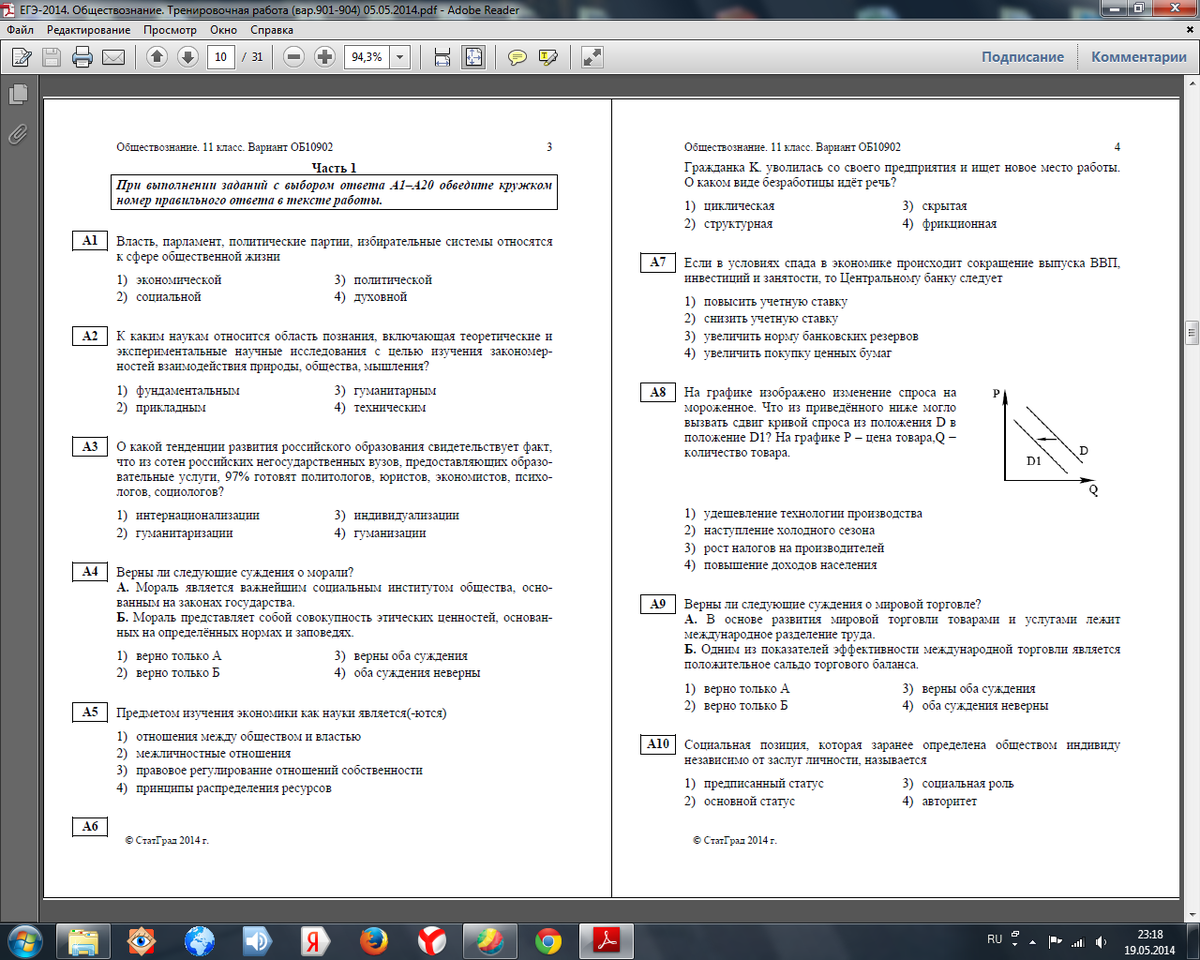Click the demand curve graph in A8
1200x960 pixels.
point(1047,442)
